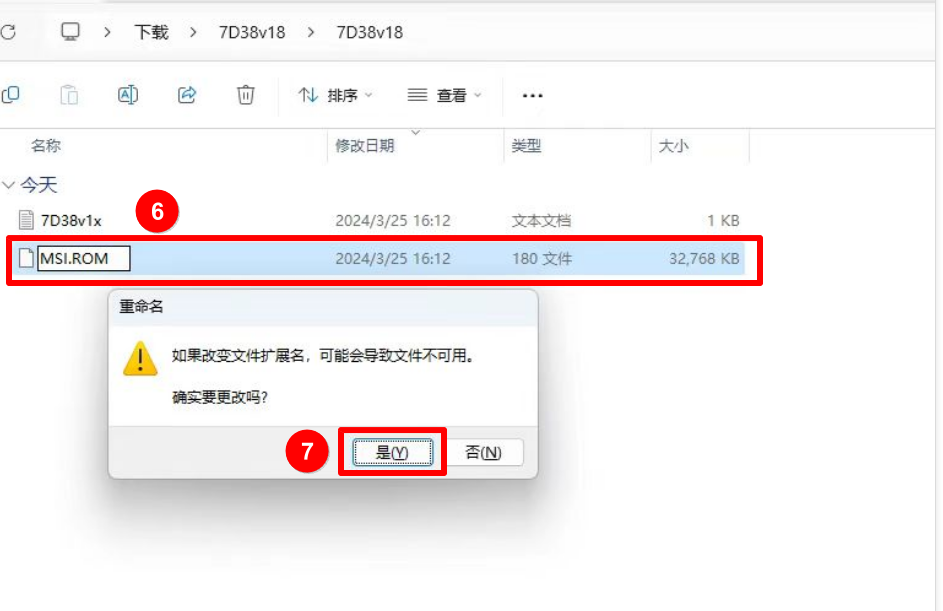Open the three-dot more options menu
The width and height of the screenshot is (943, 611).
(532, 96)
